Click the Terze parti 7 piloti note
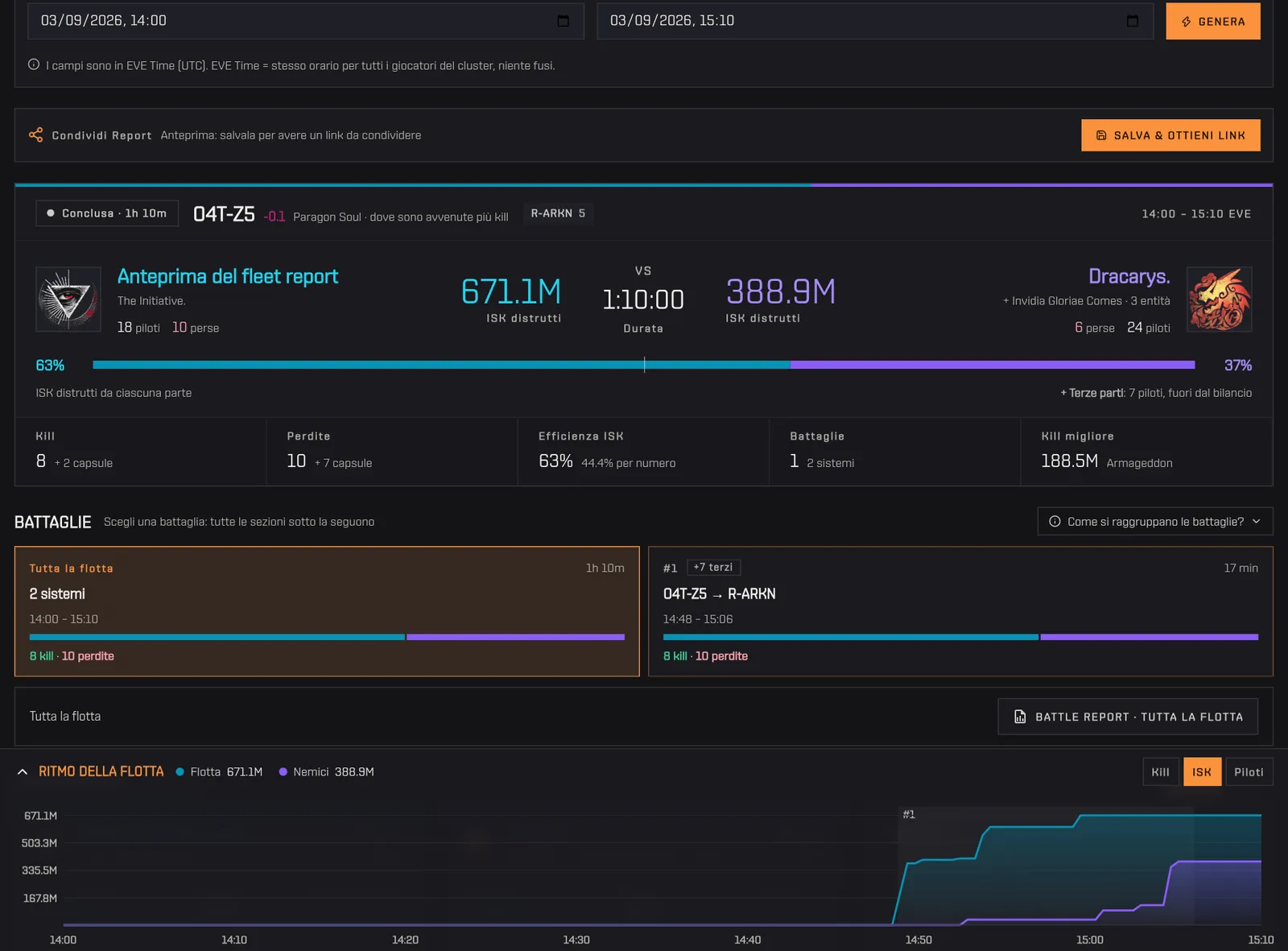 tap(1156, 393)
